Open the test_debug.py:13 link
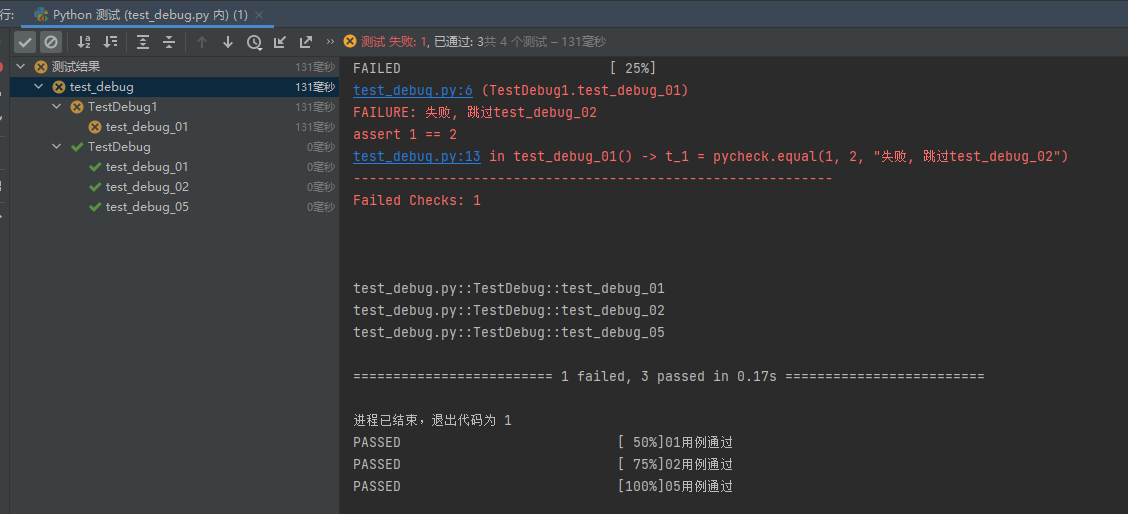The width and height of the screenshot is (1128, 514). [x=417, y=157]
